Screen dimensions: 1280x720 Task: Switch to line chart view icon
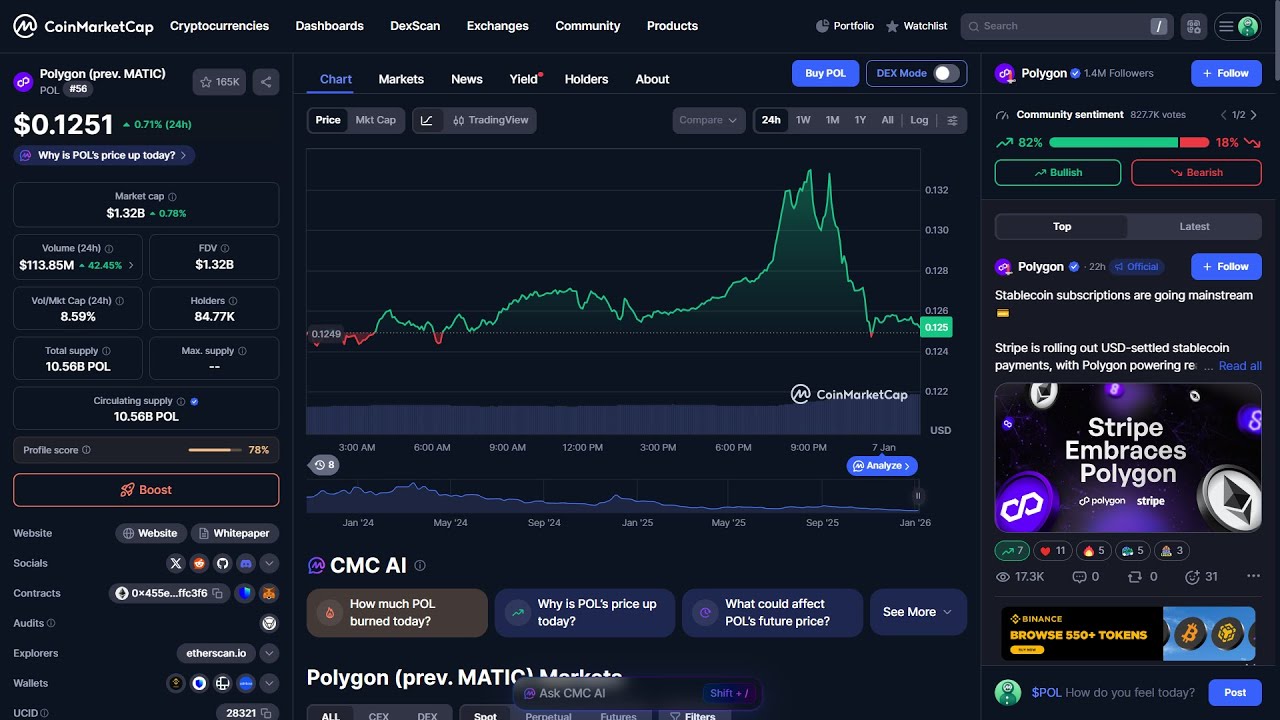tap(427, 120)
